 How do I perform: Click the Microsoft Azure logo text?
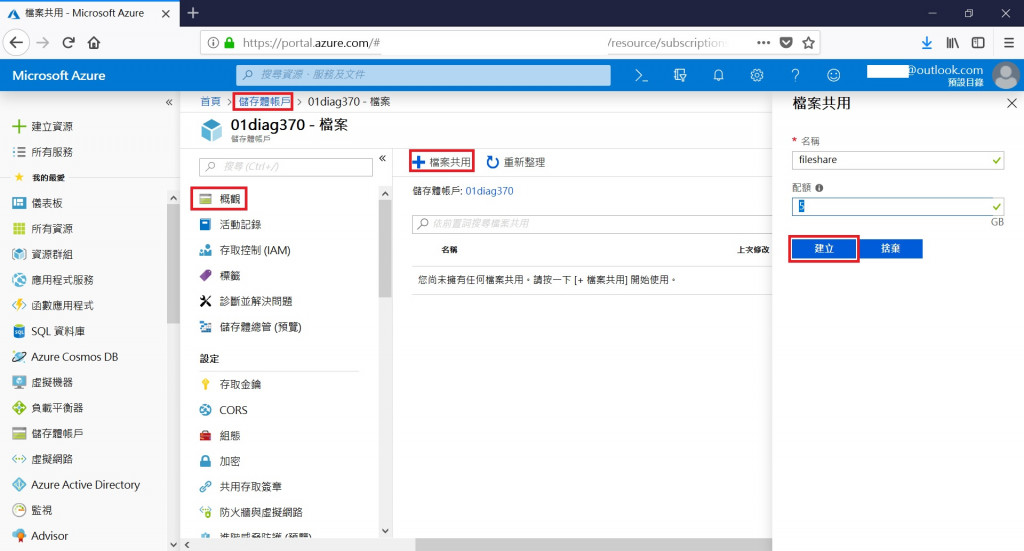(59, 76)
